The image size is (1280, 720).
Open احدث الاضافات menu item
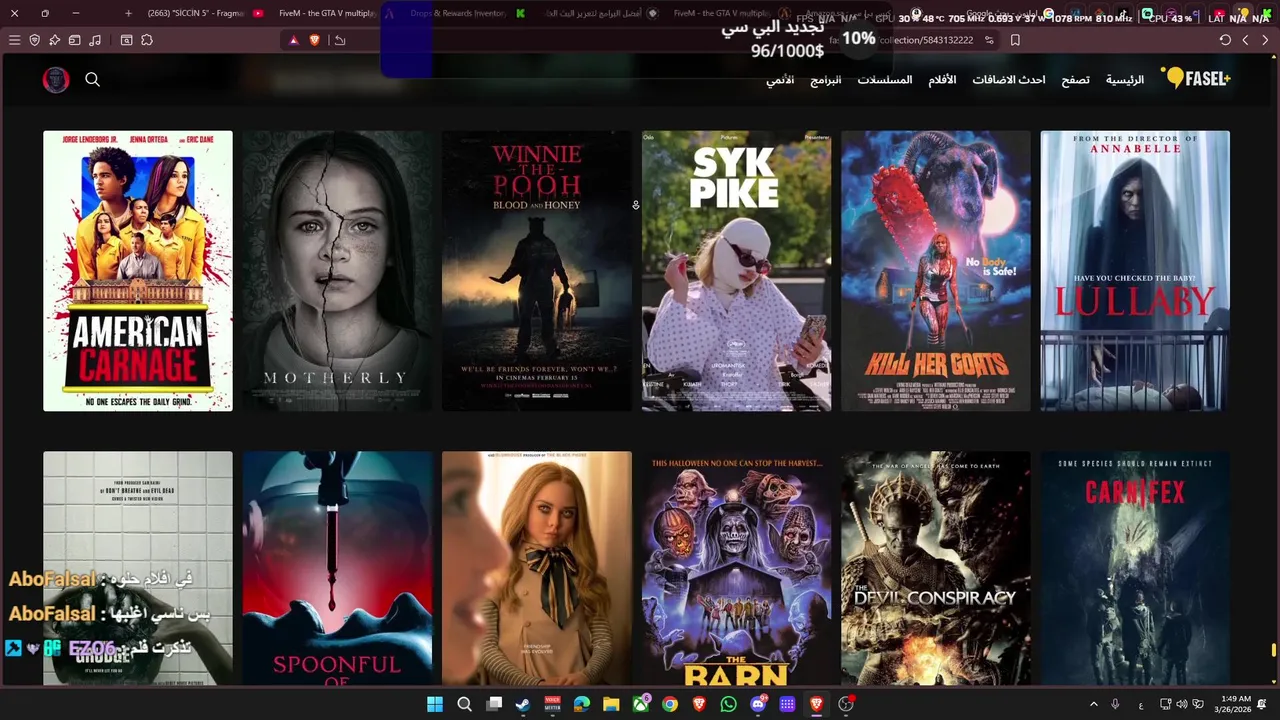1009,79
